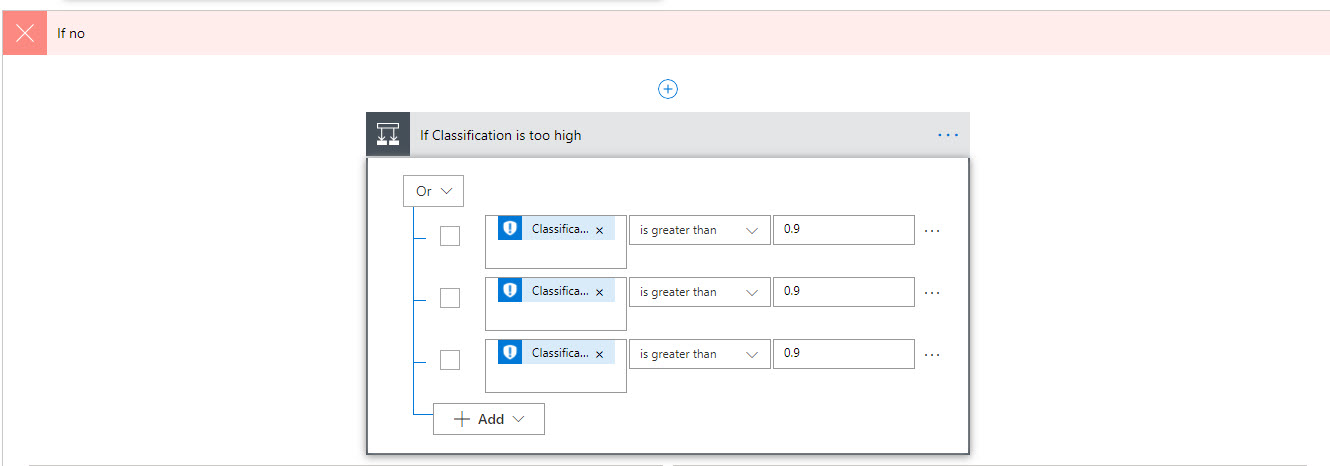Open the Or logical operator dropdown

point(433,191)
